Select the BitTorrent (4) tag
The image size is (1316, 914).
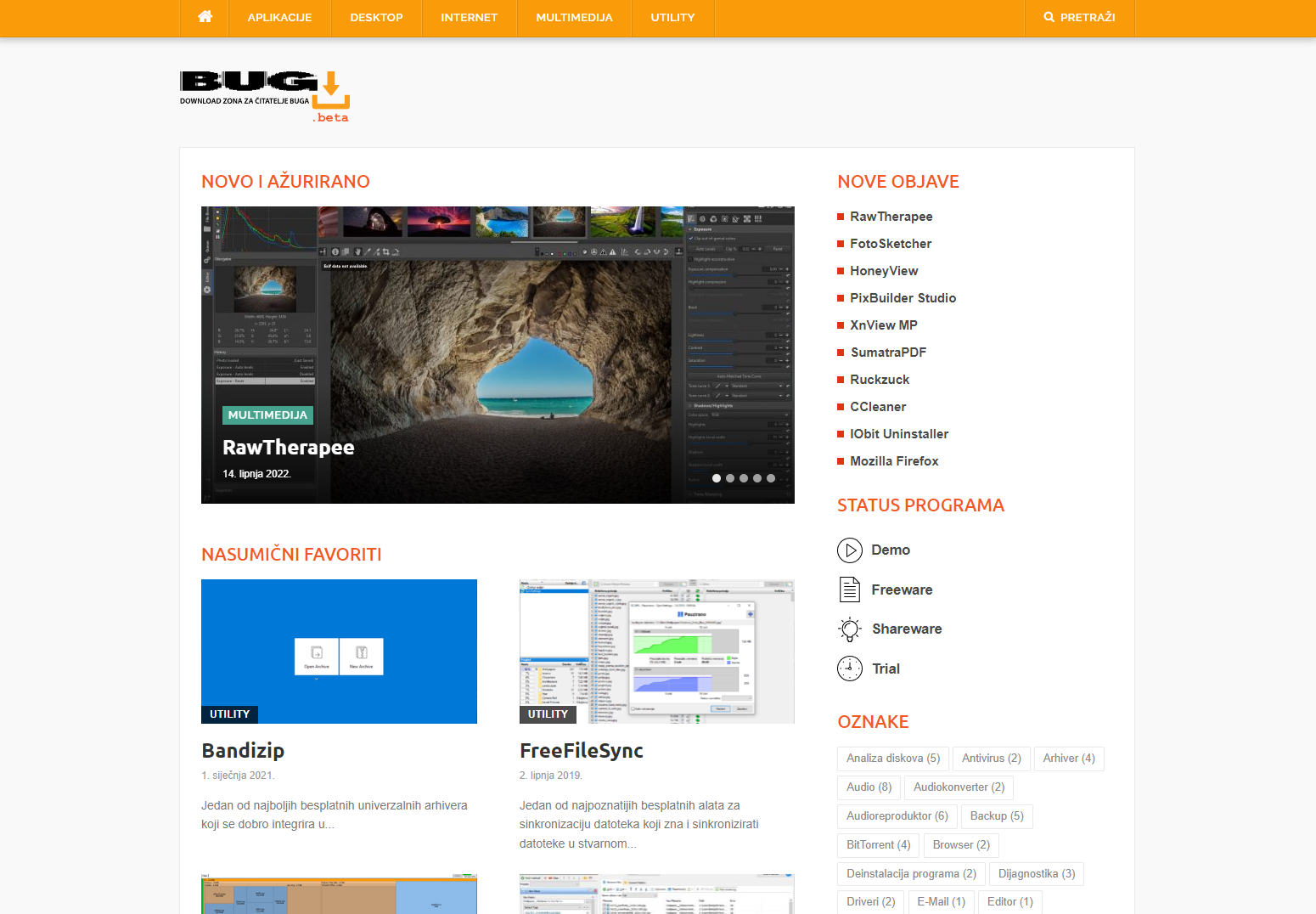pos(879,845)
